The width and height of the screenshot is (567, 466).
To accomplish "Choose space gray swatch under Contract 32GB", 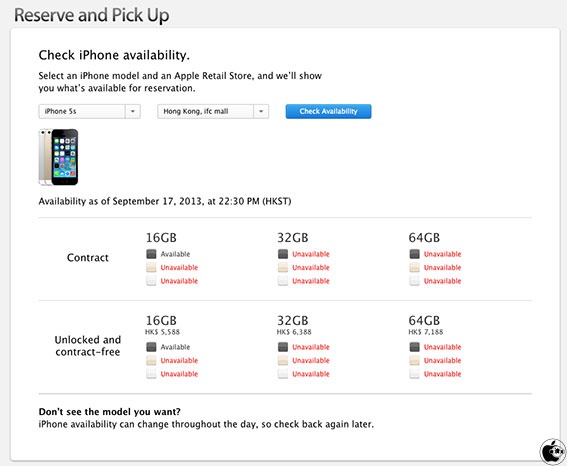I will tap(283, 254).
